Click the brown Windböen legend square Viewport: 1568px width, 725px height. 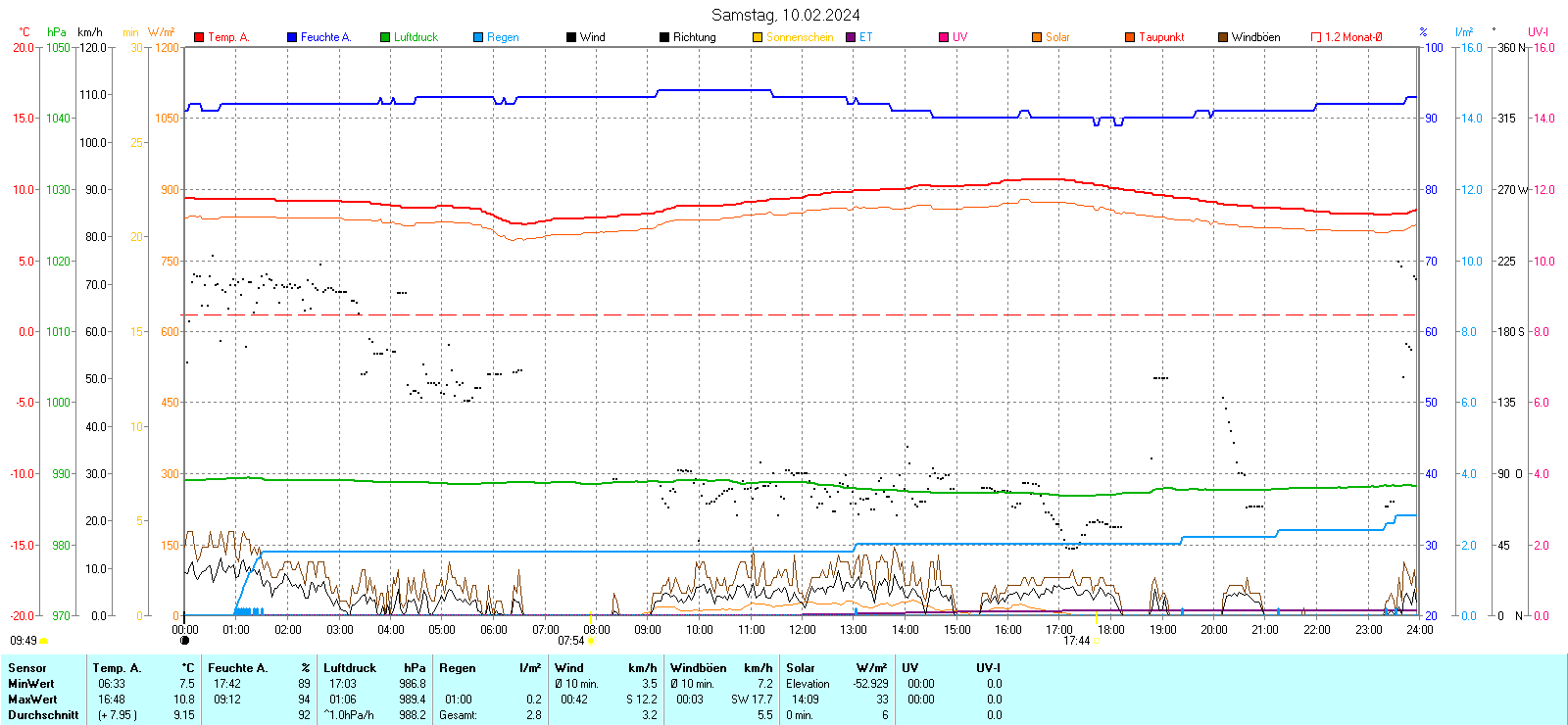[1223, 37]
